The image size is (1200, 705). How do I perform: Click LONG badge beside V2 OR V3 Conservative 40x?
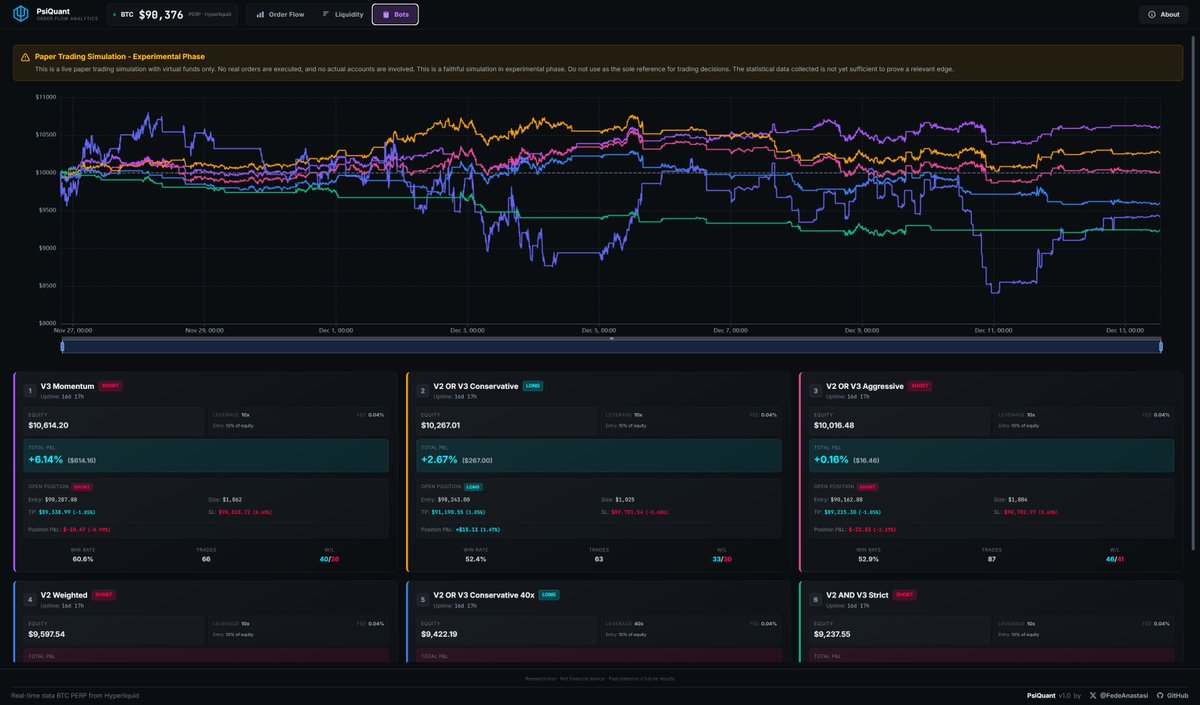point(549,594)
